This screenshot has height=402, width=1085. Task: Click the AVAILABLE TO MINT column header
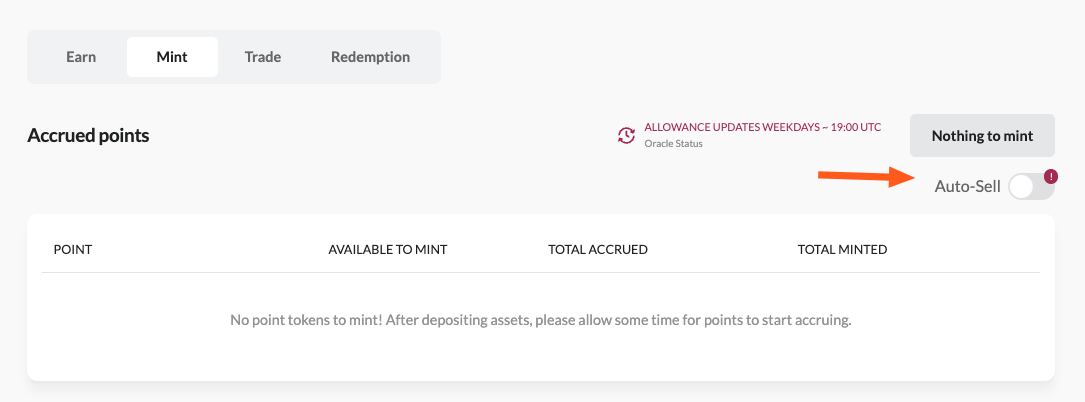387,249
